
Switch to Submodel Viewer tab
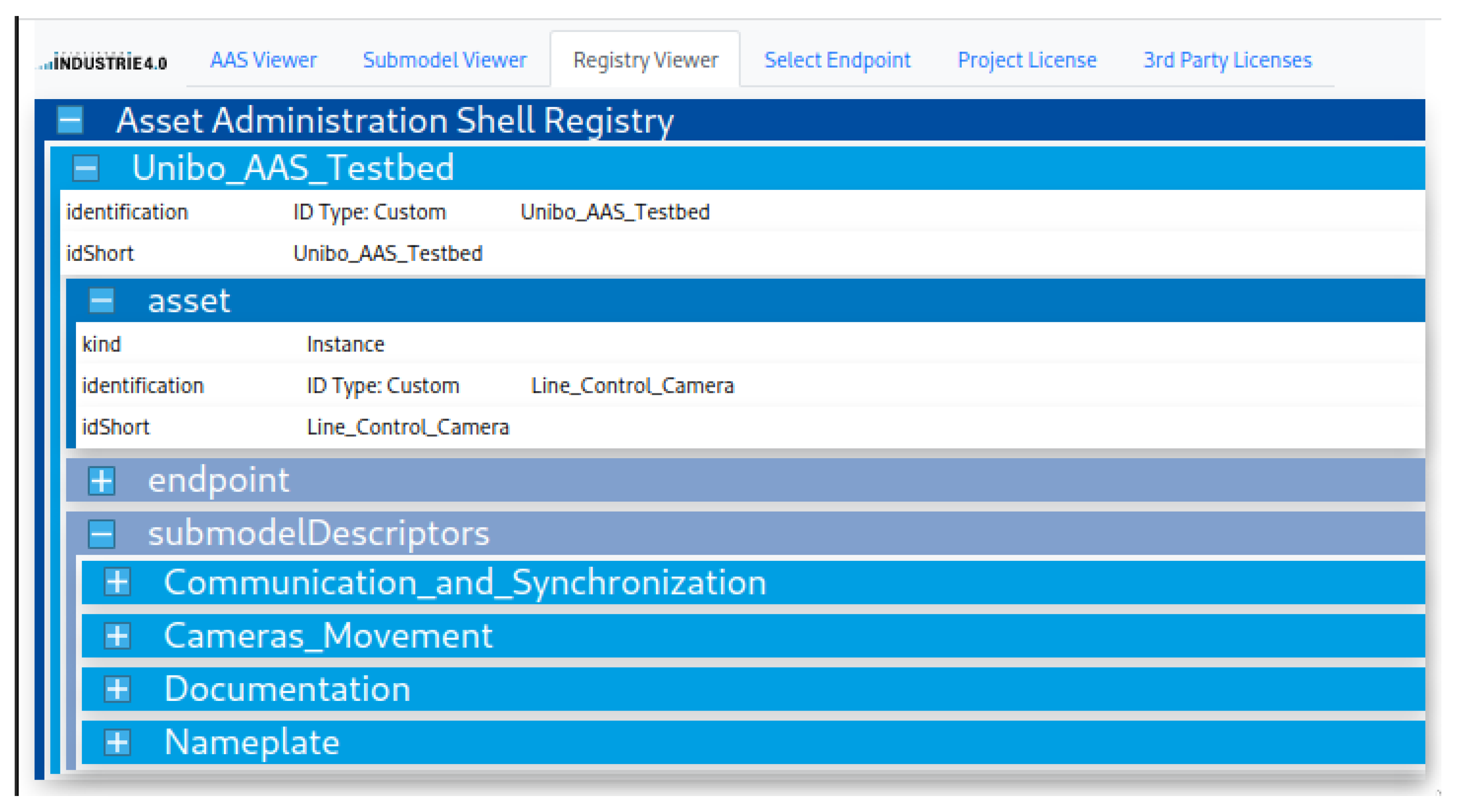point(444,60)
